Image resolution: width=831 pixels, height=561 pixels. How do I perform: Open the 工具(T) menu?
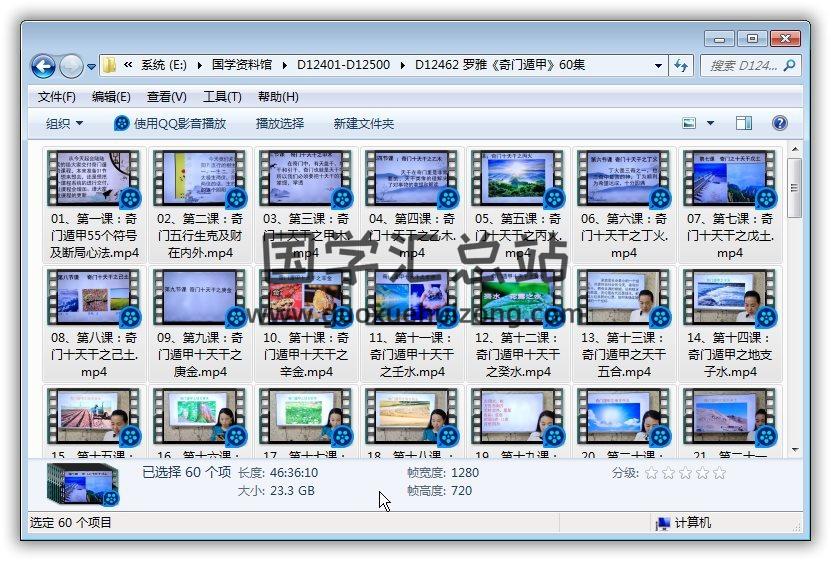(221, 97)
